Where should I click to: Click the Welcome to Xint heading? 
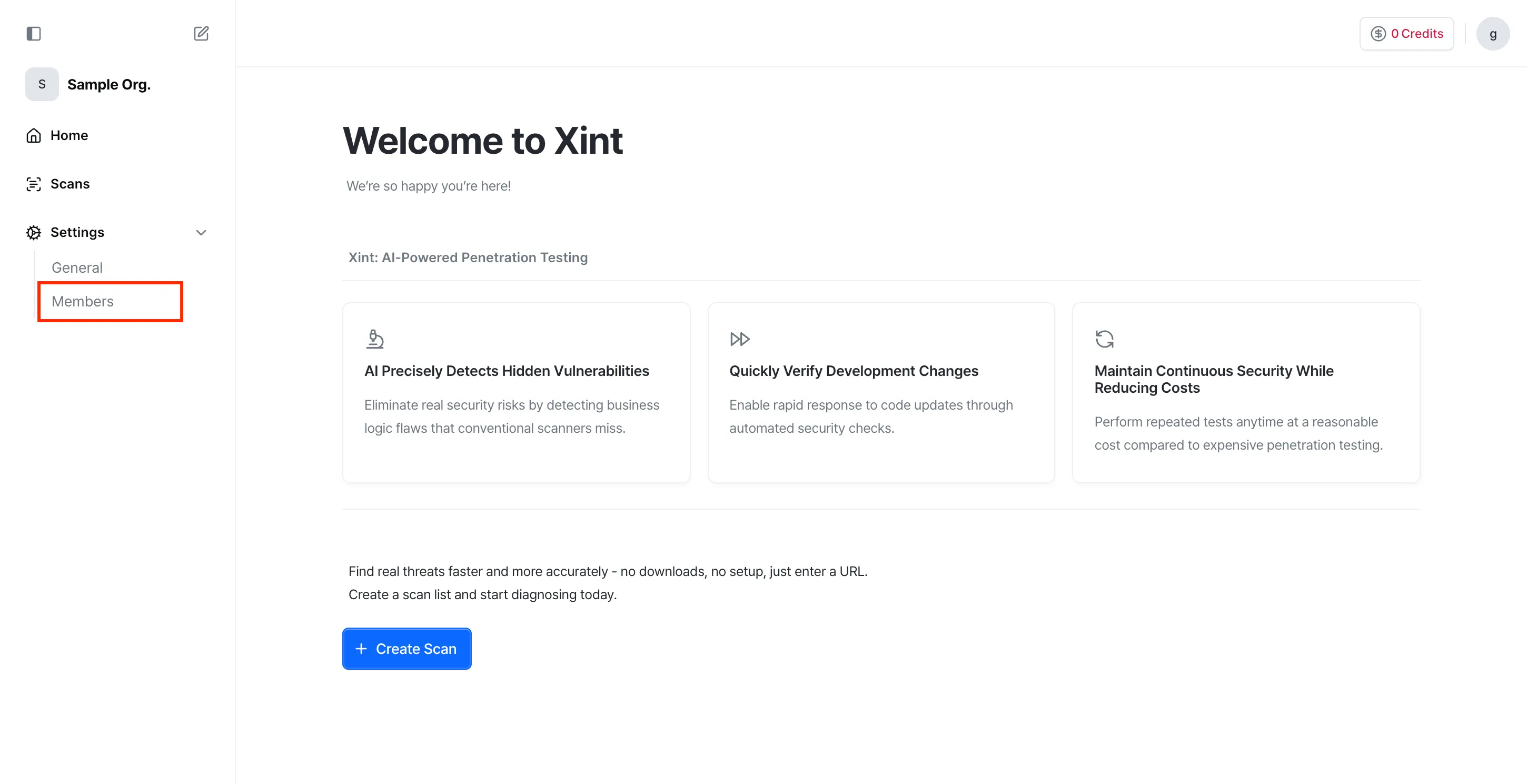tap(483, 141)
